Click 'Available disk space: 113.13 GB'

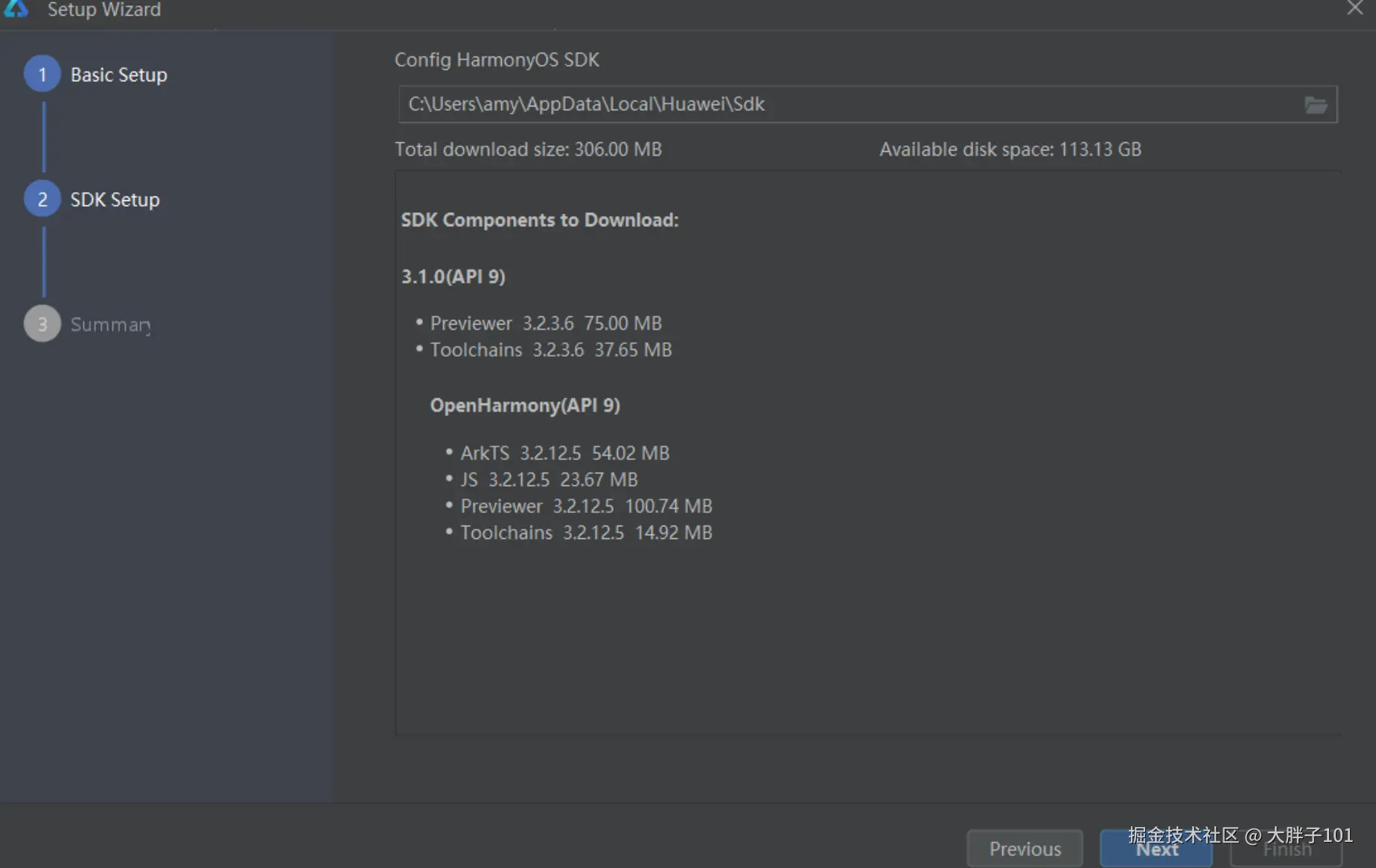pos(1010,150)
